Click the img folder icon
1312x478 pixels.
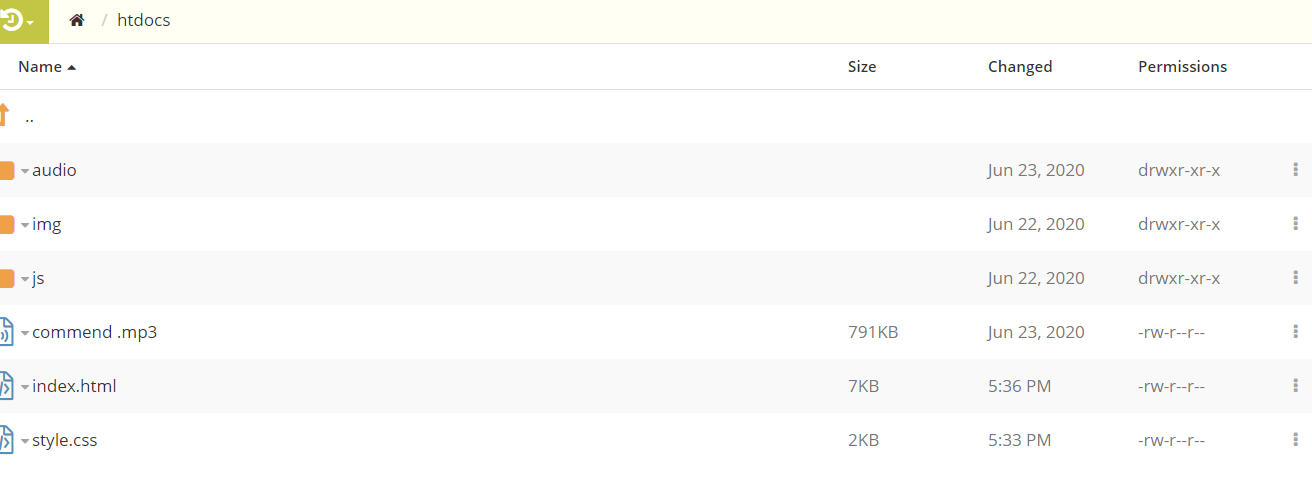[6, 224]
